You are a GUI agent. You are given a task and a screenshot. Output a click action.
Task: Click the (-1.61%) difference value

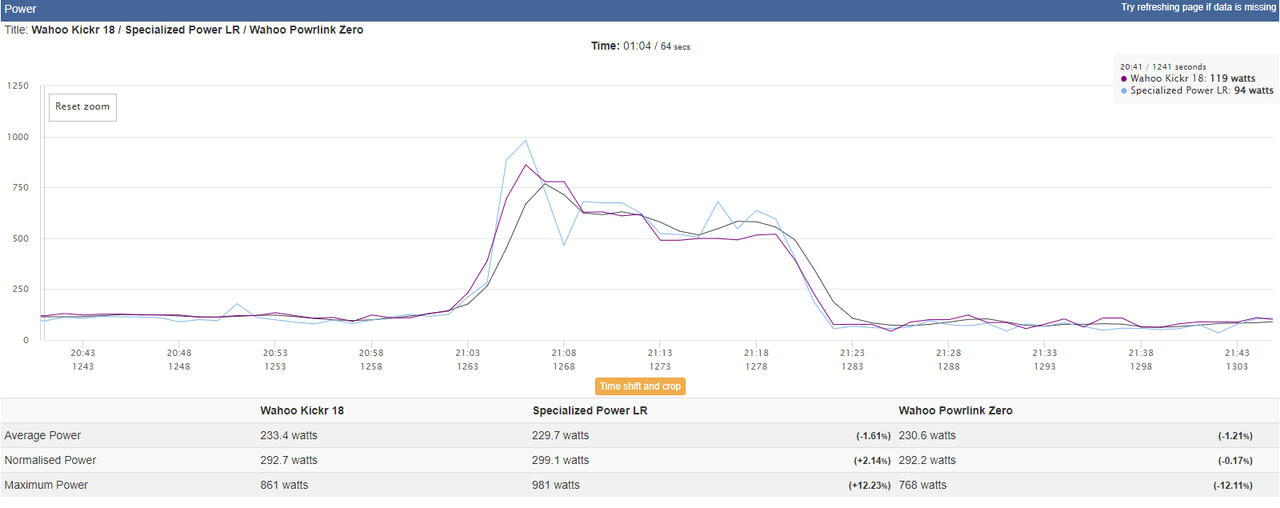click(x=875, y=436)
